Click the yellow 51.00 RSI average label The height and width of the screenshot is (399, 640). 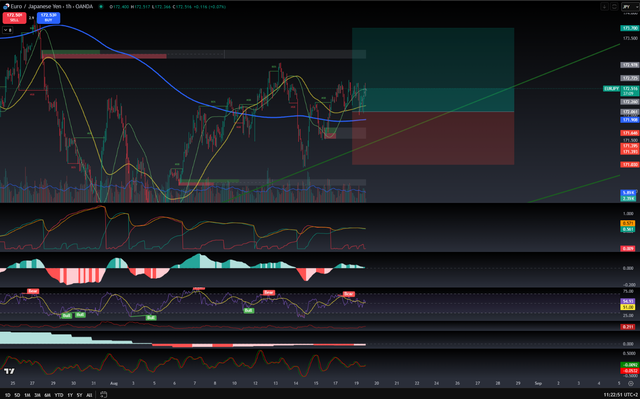tap(627, 307)
